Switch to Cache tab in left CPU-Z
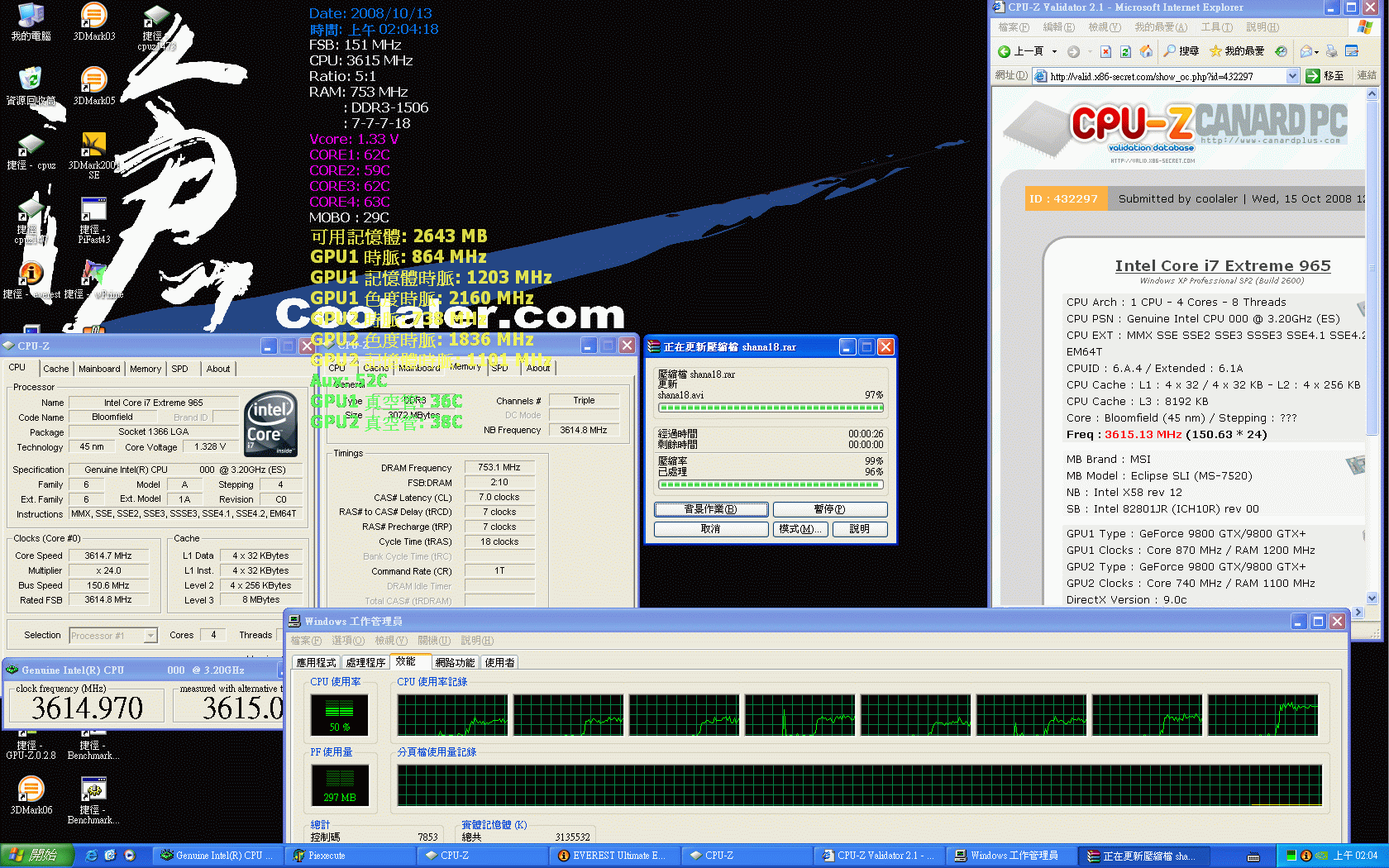Screen dimensions: 1389x868 pyautogui.click(x=55, y=369)
